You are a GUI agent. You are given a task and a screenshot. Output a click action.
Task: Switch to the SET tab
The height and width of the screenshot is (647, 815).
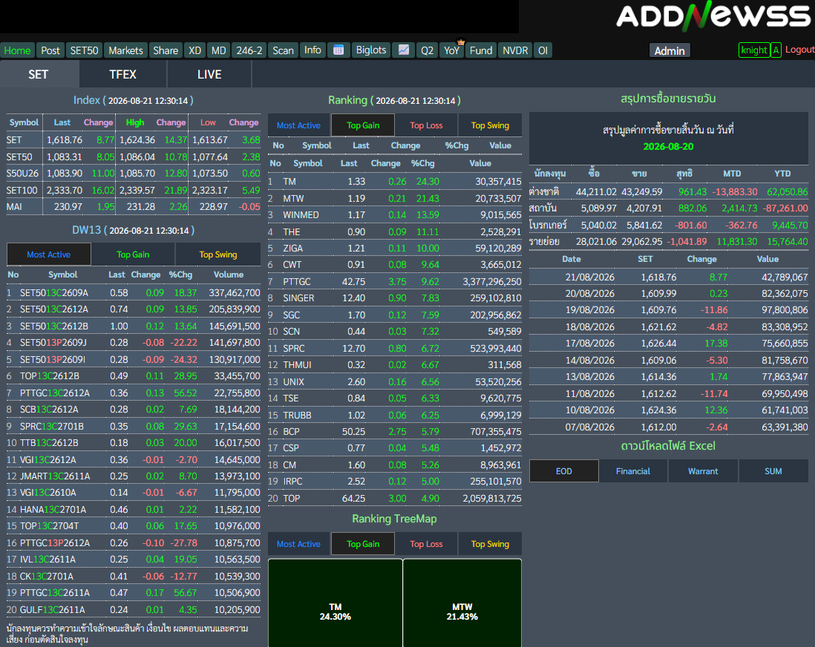pyautogui.click(x=38, y=74)
